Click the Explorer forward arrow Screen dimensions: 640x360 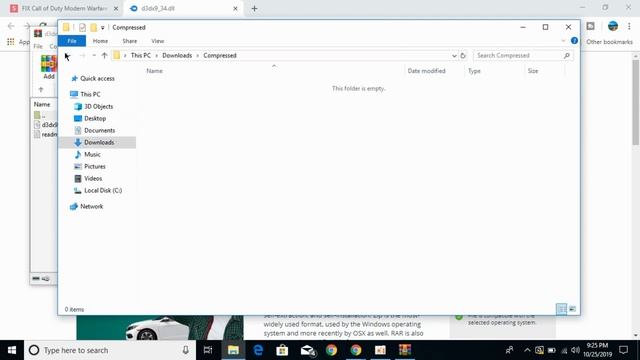click(83, 56)
